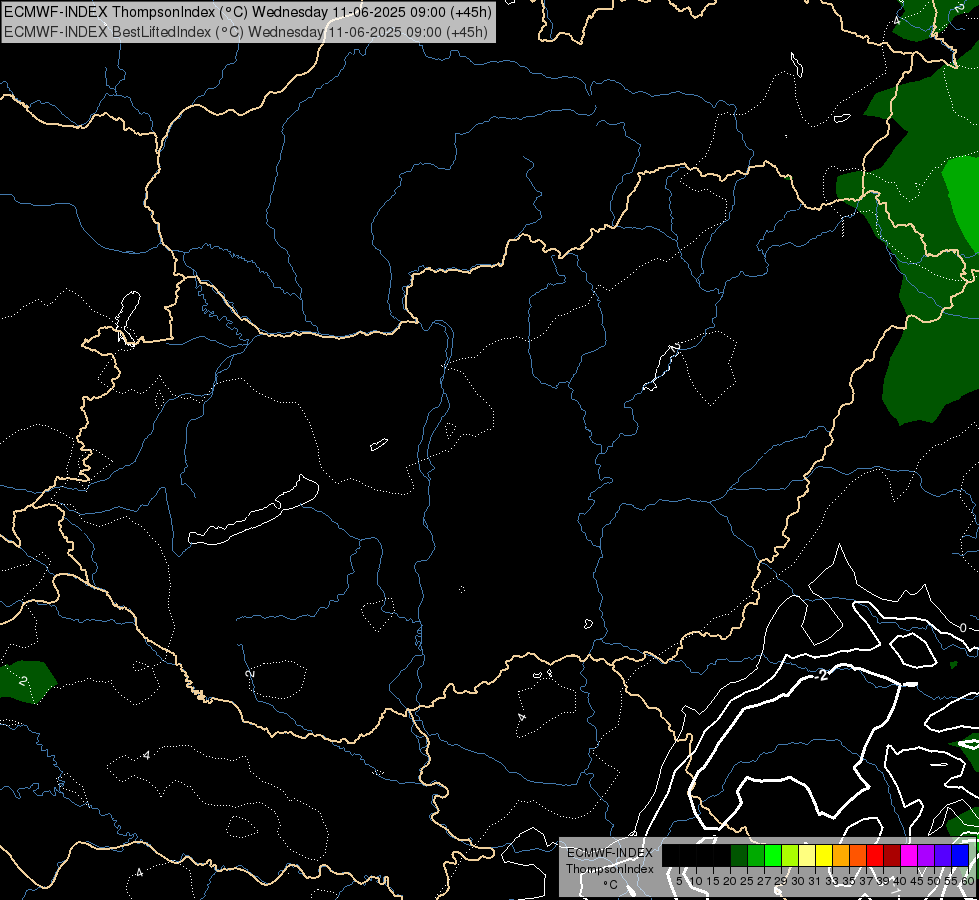Click the legend tick value 30
Viewport: 979px width, 900px height.
[799, 881]
